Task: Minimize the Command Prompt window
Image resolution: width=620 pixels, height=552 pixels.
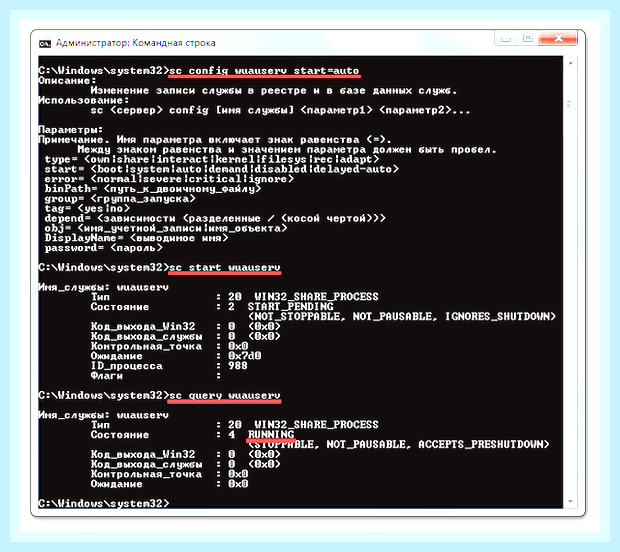Action: 506,38
